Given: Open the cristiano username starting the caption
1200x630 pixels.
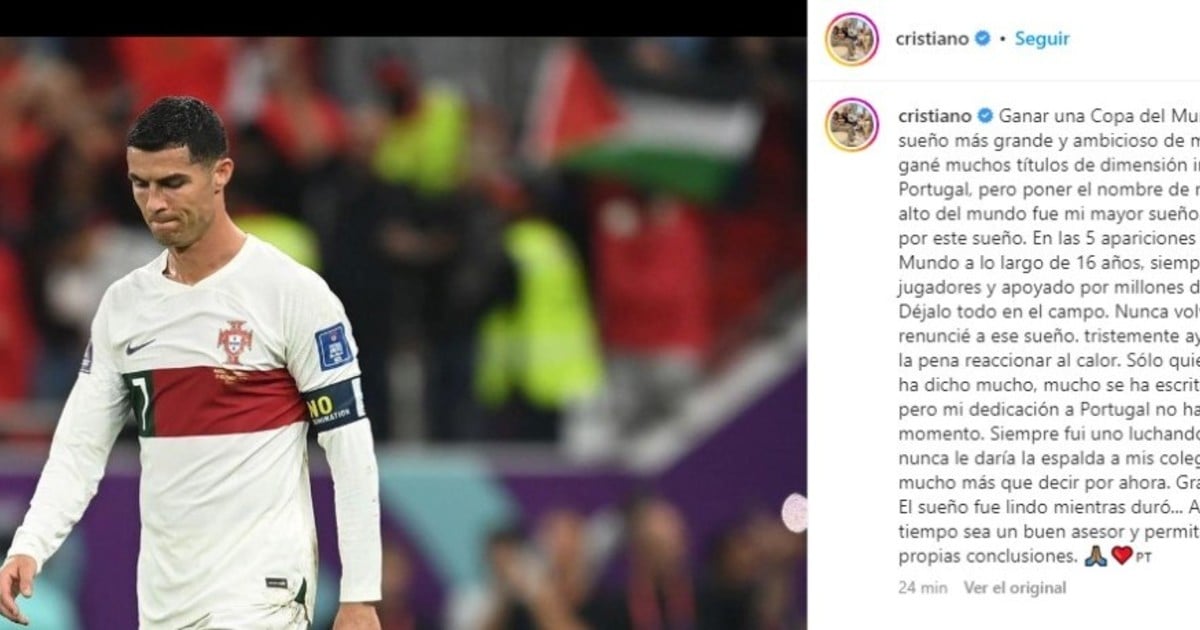Looking at the screenshot, I should (934, 116).
